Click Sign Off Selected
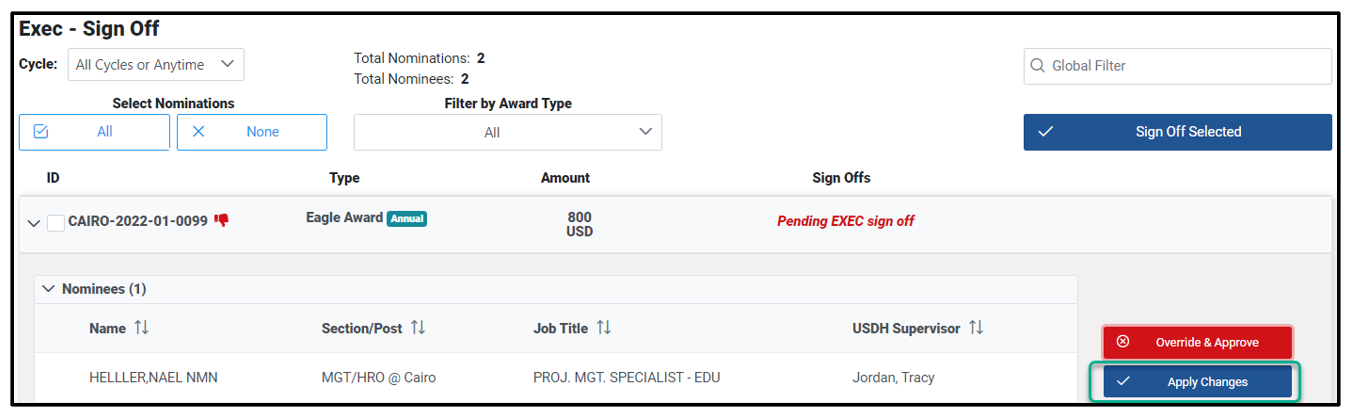Screen dimensions: 1347x419 [1177, 132]
